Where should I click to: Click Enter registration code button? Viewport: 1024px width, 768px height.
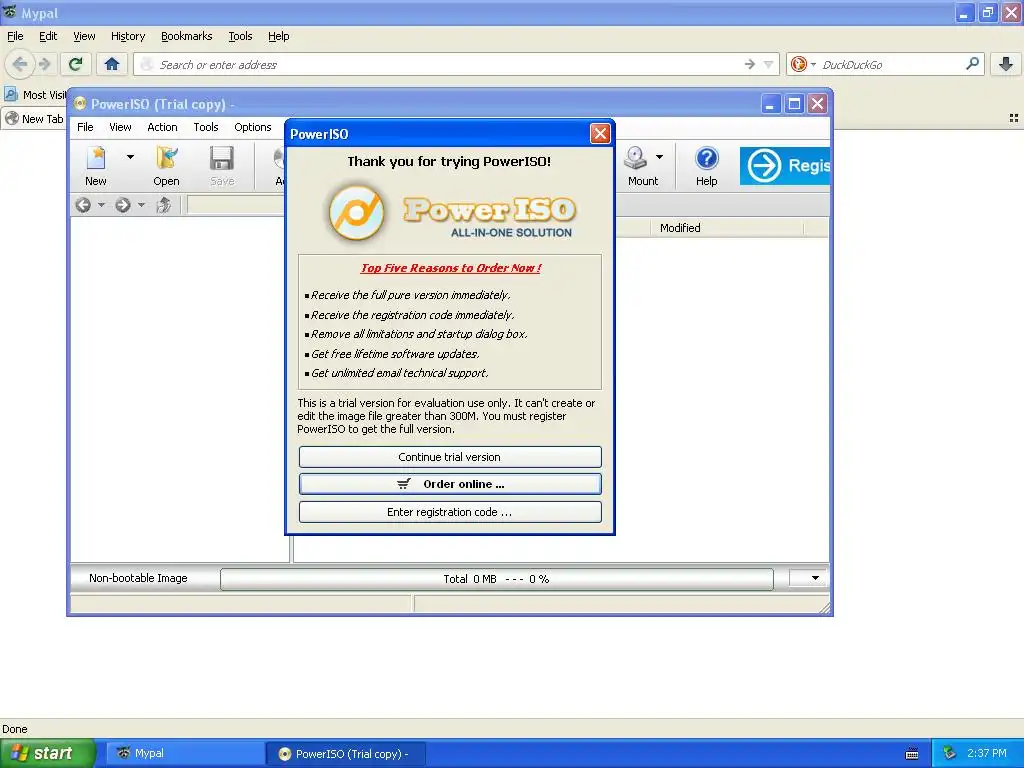click(449, 512)
